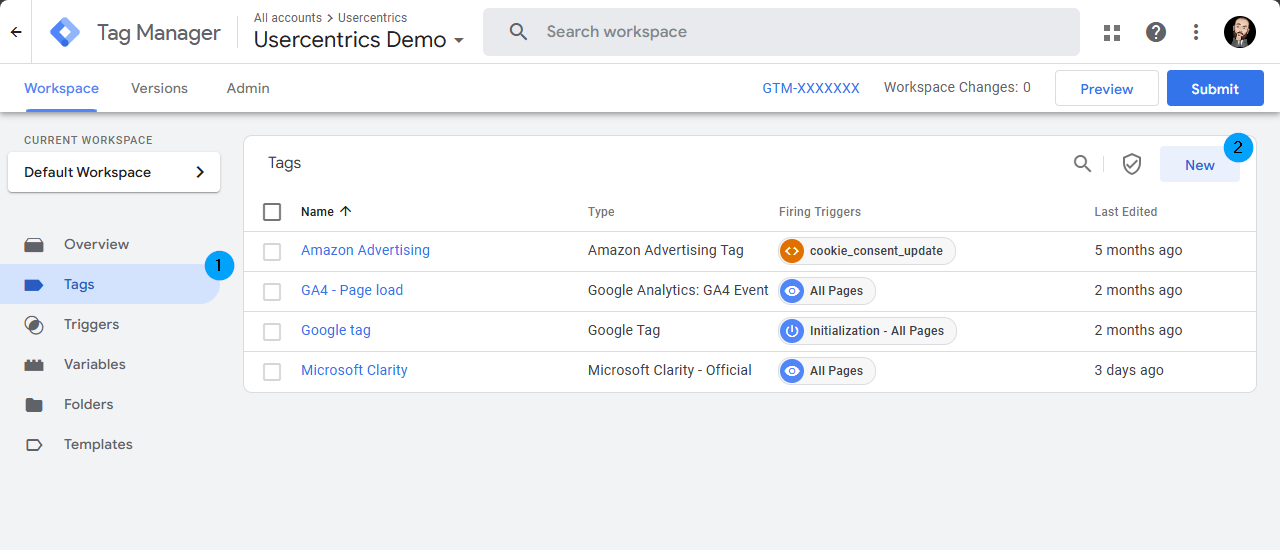
Task: Click the search icon in workspace search bar
Action: pos(518,32)
